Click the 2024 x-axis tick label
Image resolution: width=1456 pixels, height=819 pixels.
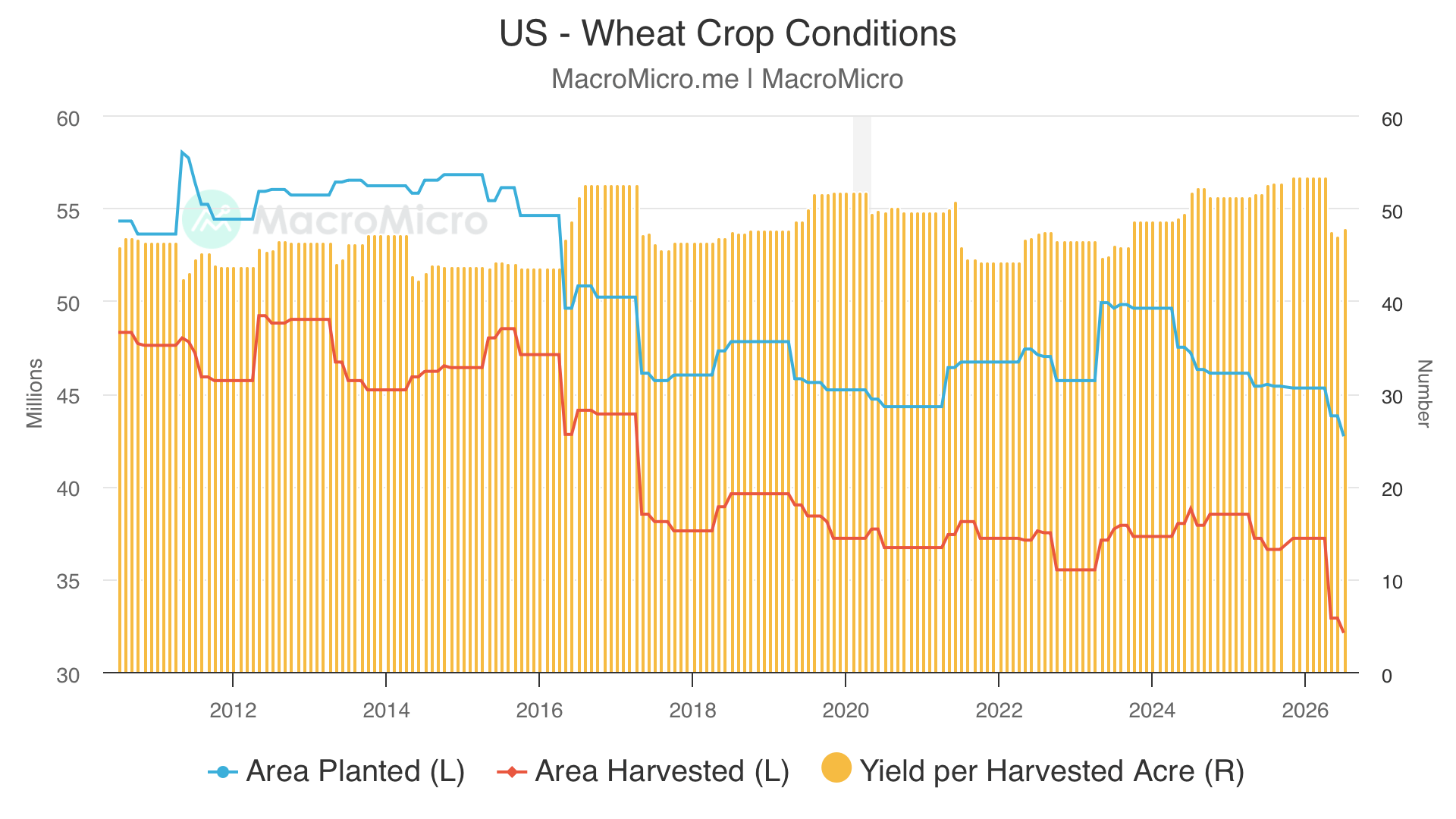1152,711
